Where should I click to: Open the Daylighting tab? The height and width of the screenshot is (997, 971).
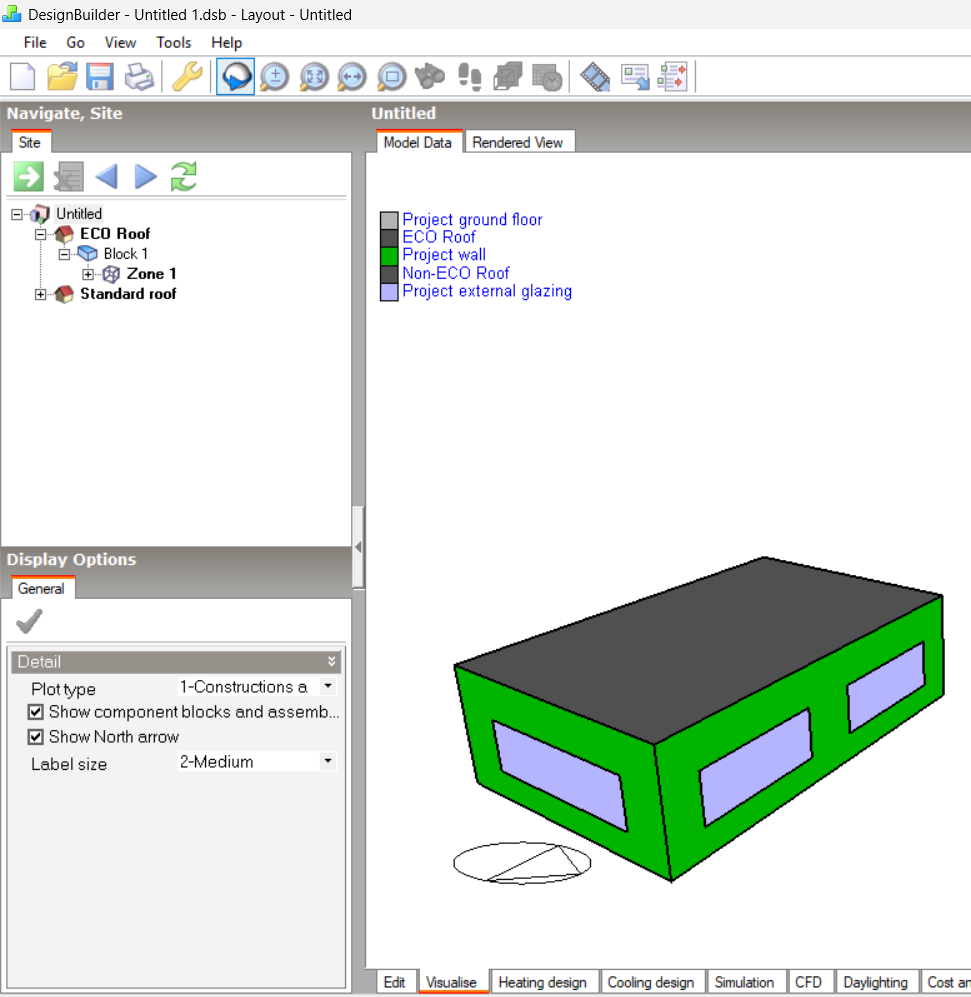pyautogui.click(x=876, y=982)
